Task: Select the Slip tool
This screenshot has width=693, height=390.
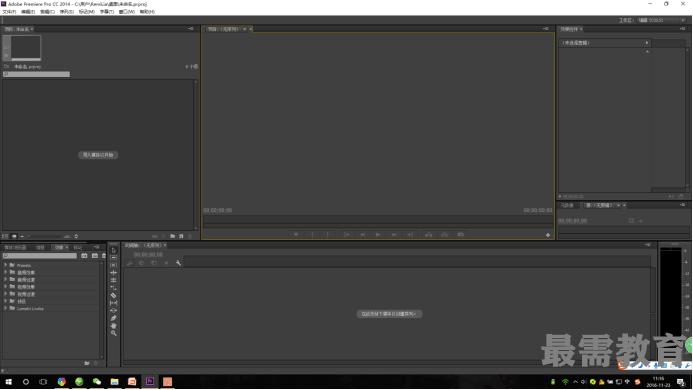Action: coord(114,303)
